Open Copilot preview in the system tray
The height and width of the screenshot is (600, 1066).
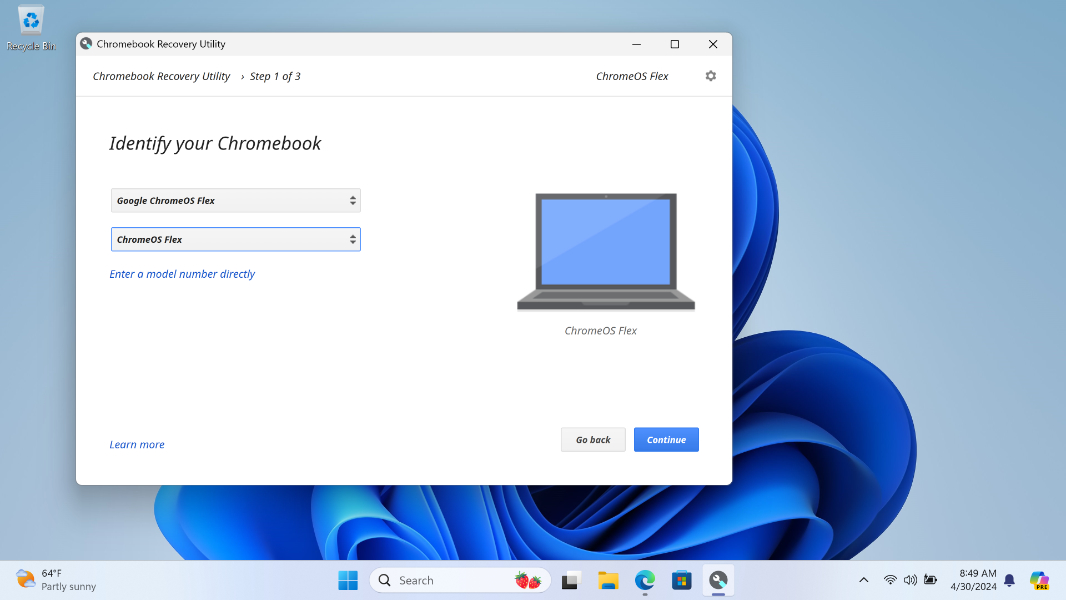coord(1039,580)
